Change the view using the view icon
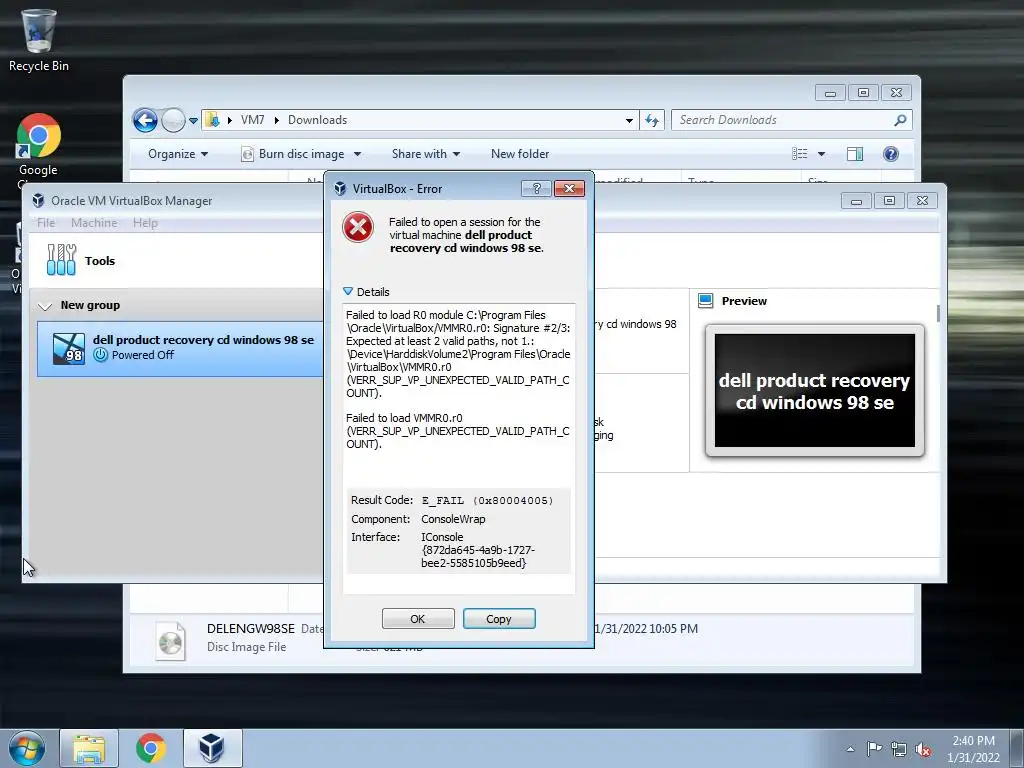Screen dimensions: 1024x768 (x=799, y=154)
